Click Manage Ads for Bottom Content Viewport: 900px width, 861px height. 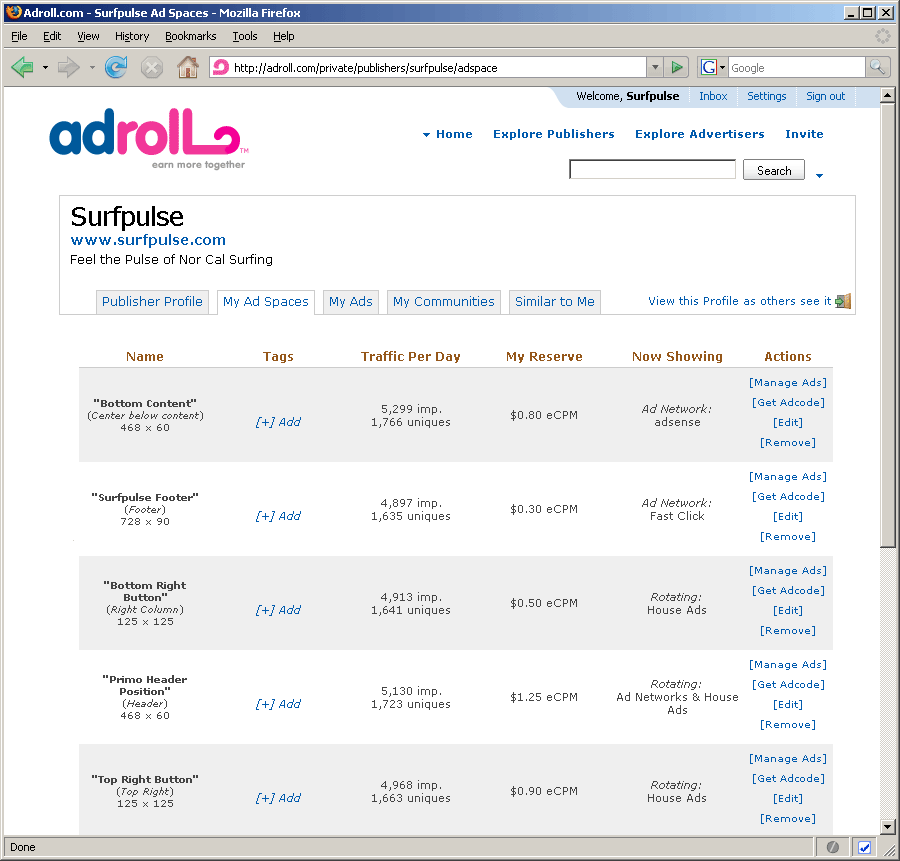click(x=788, y=383)
